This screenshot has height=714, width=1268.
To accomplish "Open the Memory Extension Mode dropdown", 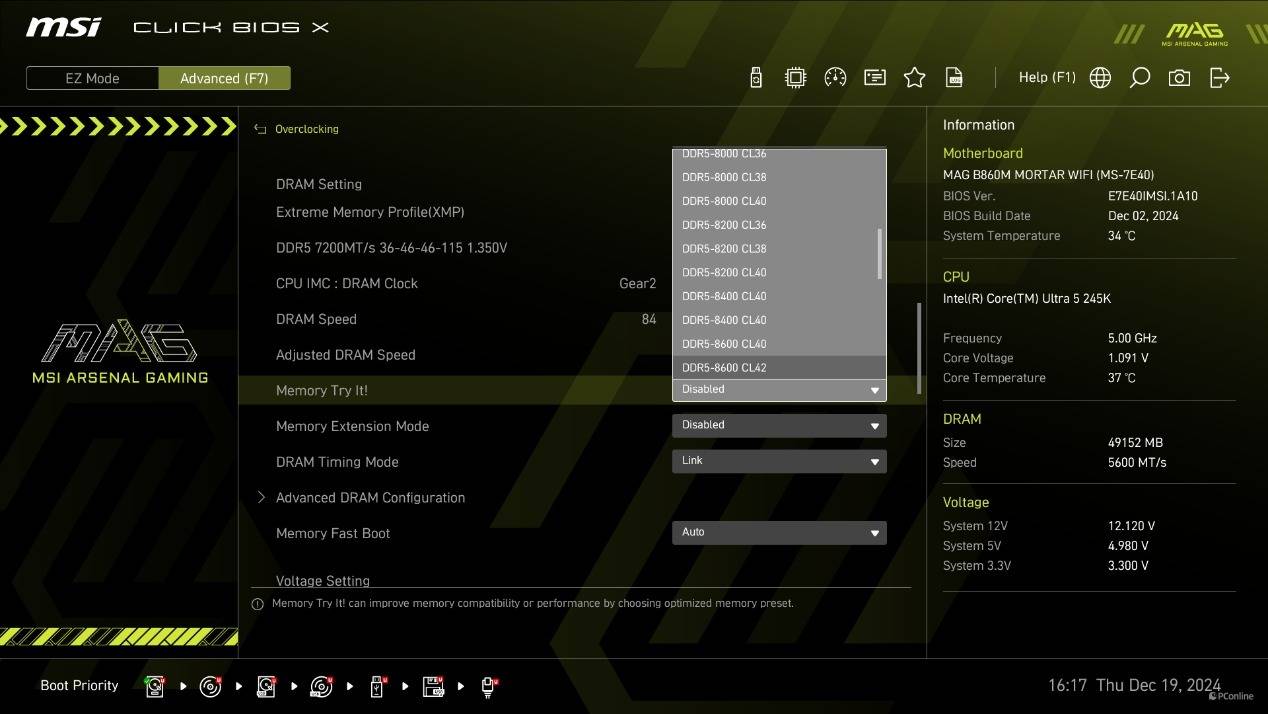I will [x=778, y=425].
